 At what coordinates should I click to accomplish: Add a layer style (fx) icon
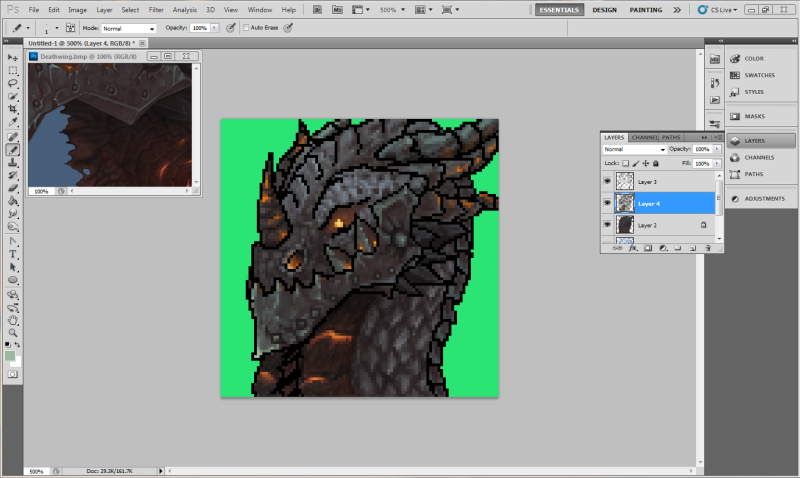point(633,248)
